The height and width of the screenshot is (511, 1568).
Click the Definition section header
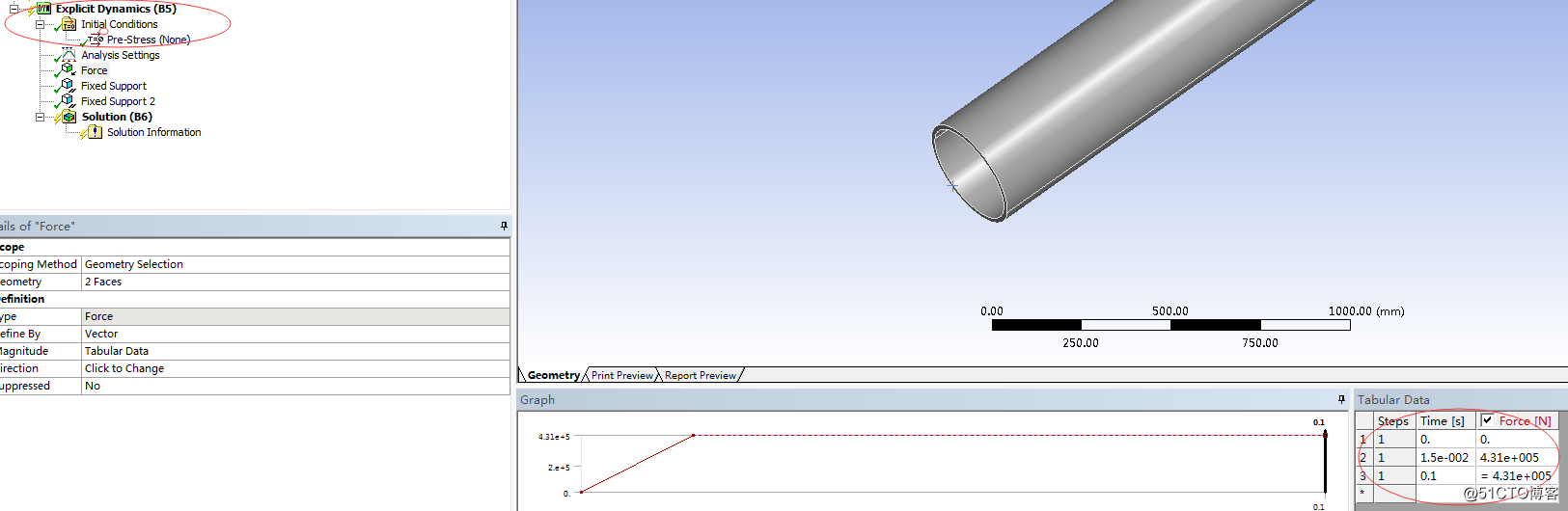[255, 299]
